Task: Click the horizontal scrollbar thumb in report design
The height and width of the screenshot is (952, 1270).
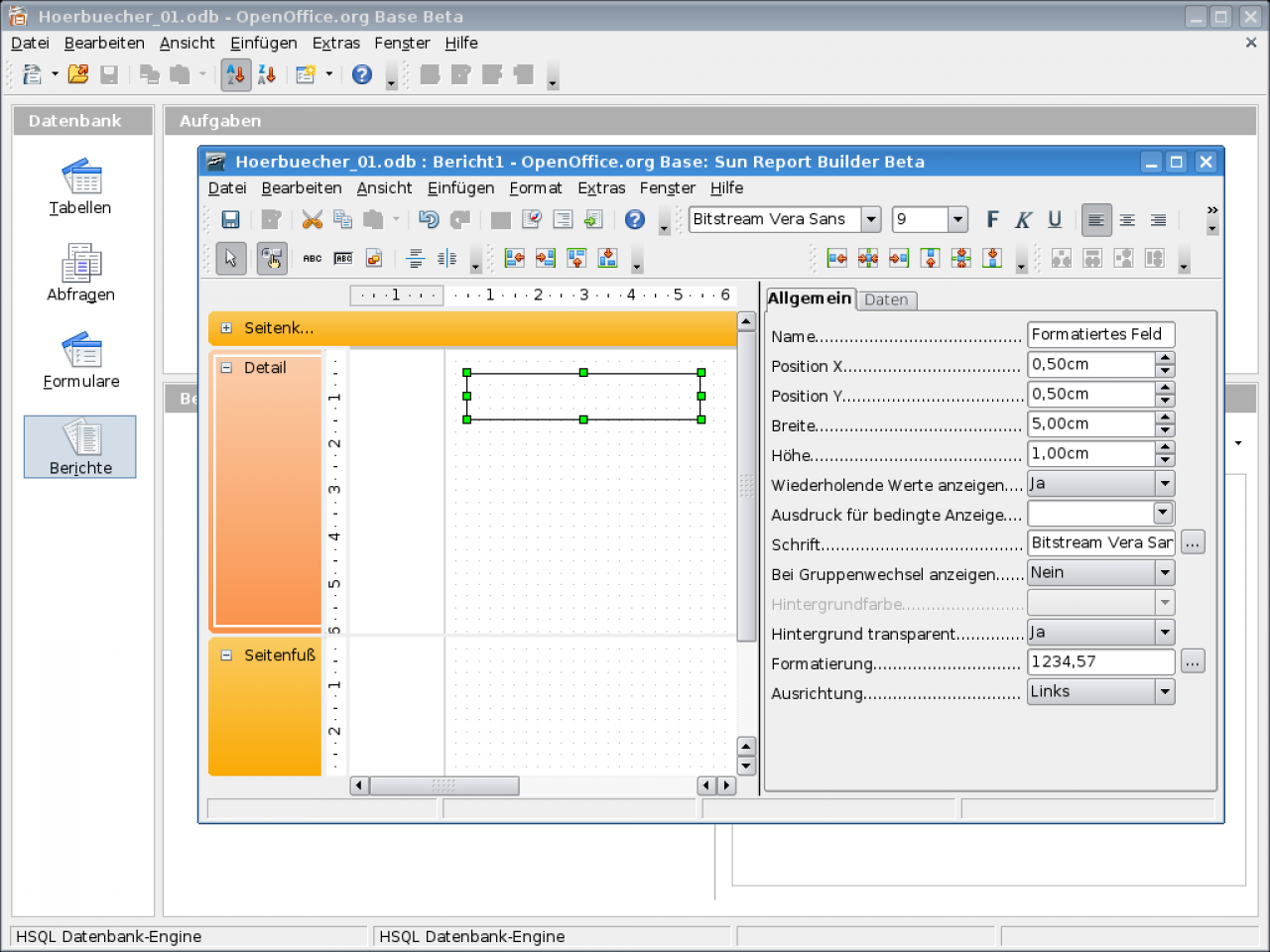Action: click(444, 785)
